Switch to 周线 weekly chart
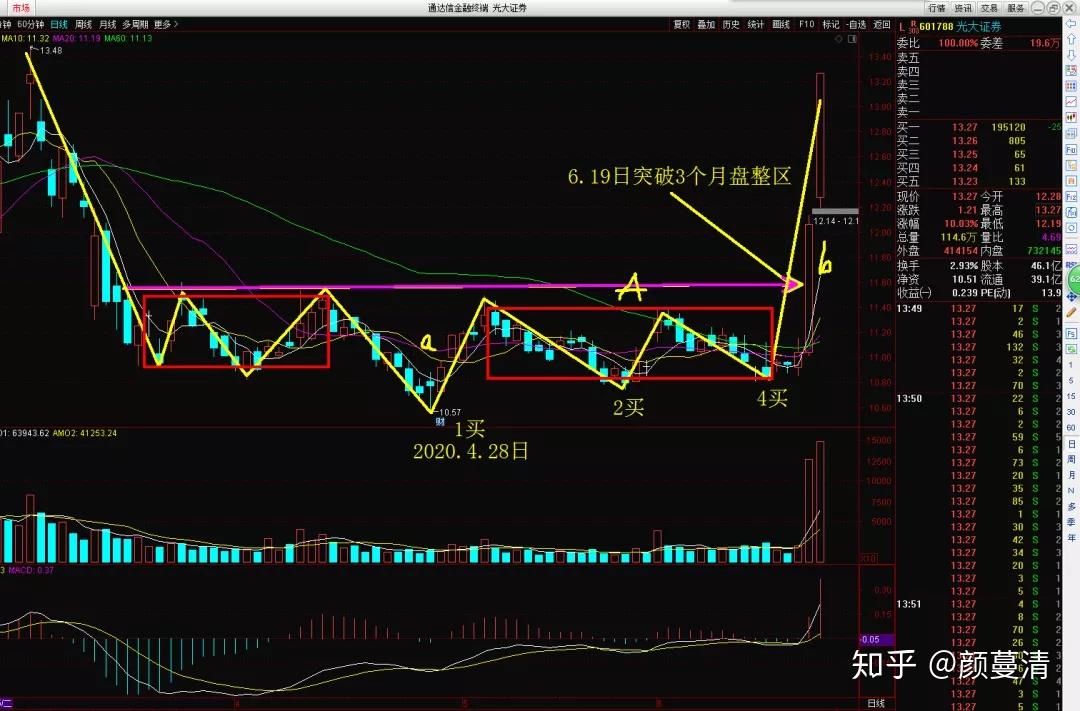 click(83, 25)
